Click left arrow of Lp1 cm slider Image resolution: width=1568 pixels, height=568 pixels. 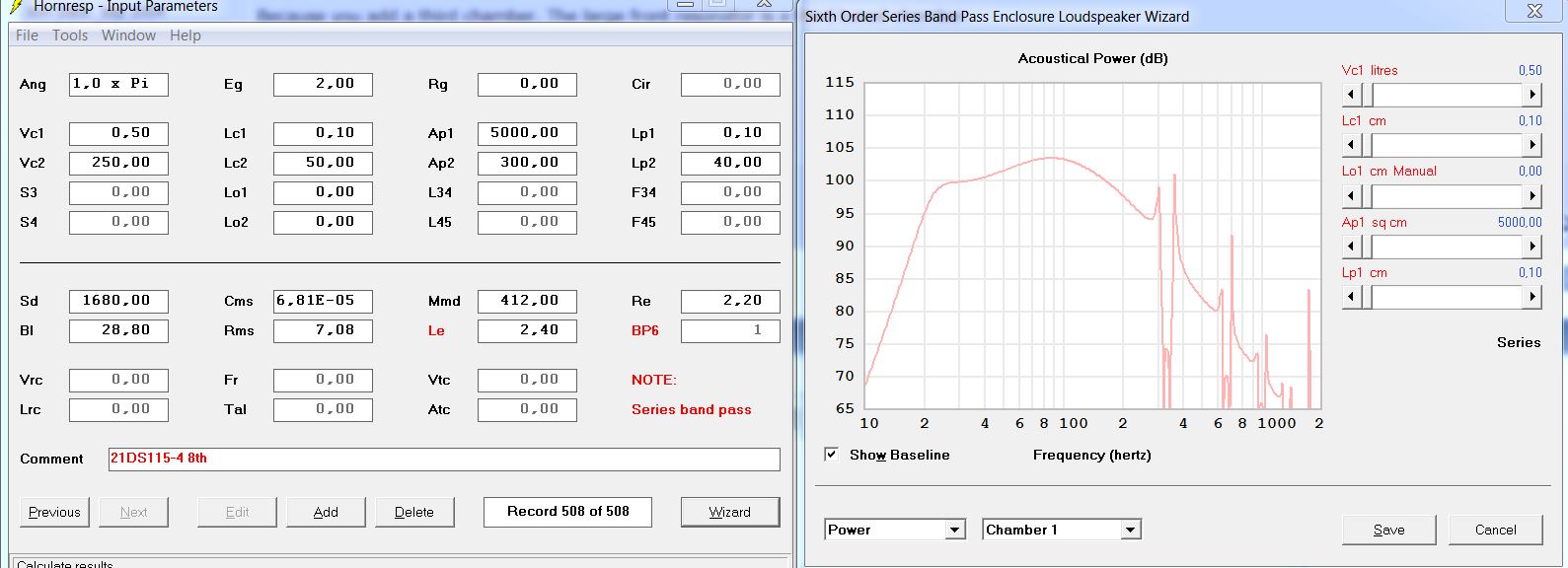coord(1352,297)
